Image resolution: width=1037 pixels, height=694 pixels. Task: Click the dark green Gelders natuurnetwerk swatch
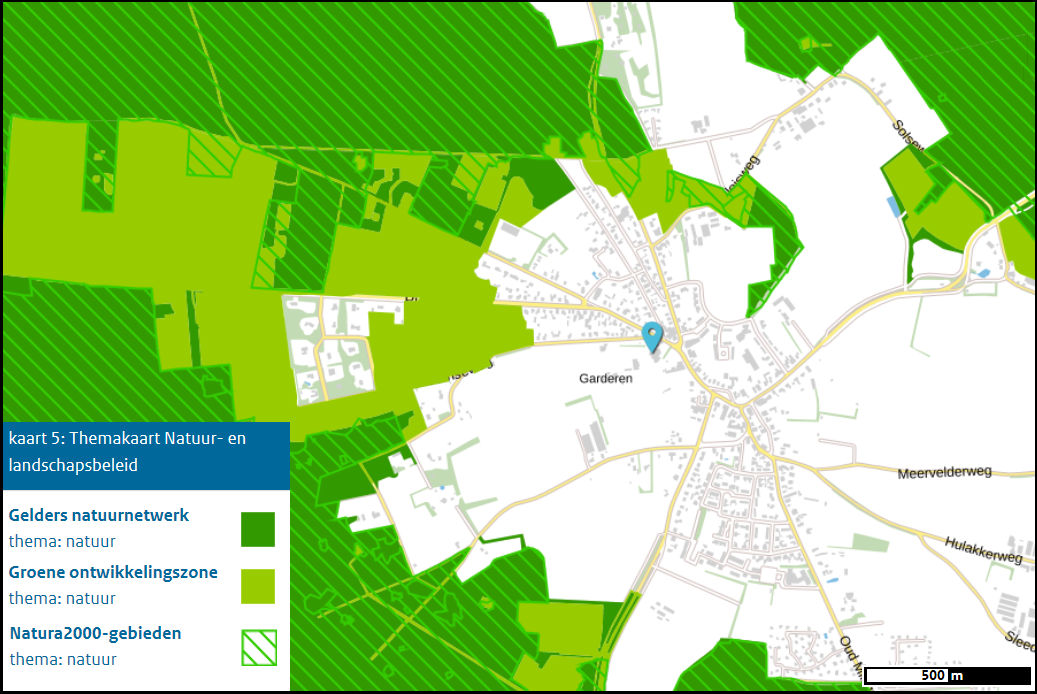(x=258, y=529)
